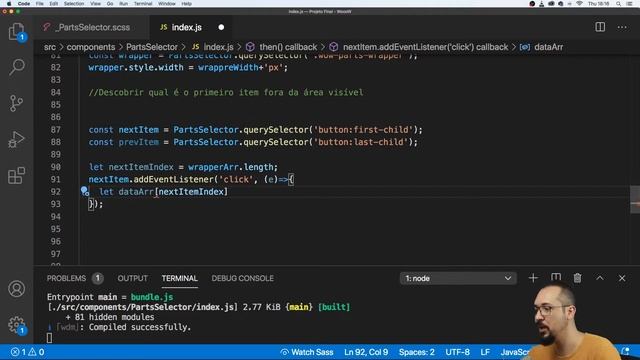This screenshot has height=360, width=640.
Task: Click 'bundle.js' in terminal output
Action: pos(151,297)
